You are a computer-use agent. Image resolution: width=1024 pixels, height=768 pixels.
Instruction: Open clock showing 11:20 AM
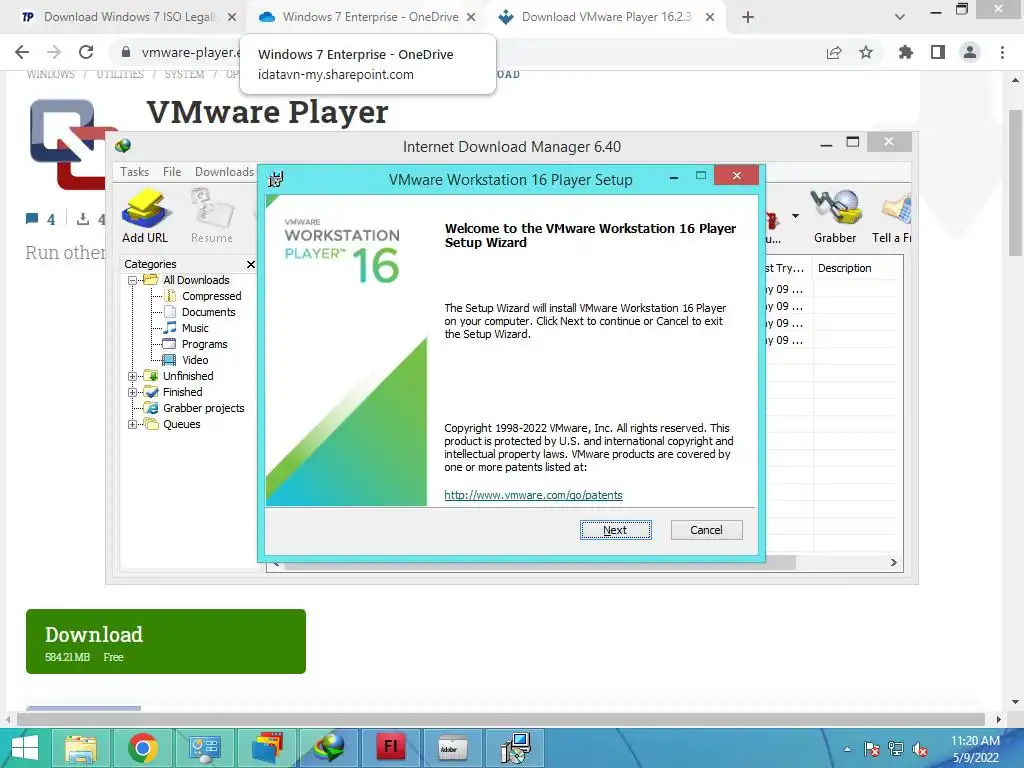(975, 749)
